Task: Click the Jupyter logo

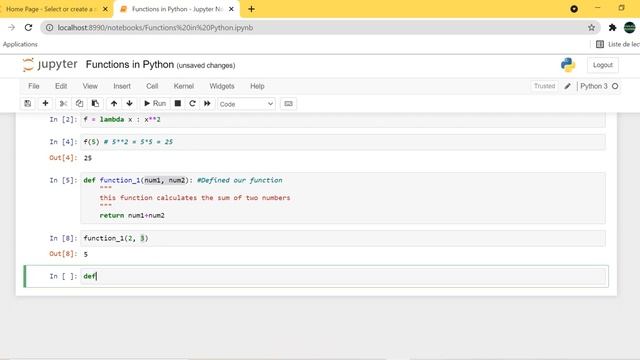Action: point(50,64)
